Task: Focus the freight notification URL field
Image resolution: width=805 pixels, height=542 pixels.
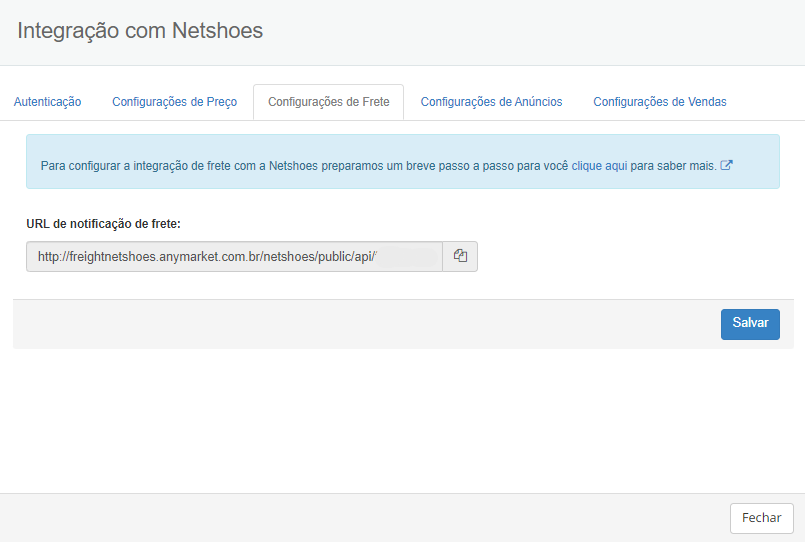Action: 235,256
